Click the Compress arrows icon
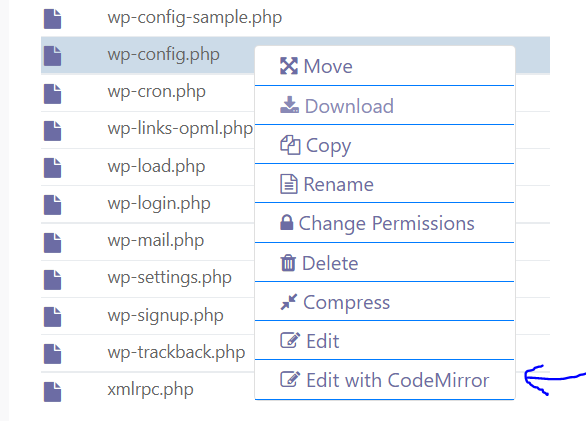Screen dimensions: 586x421 (289, 302)
